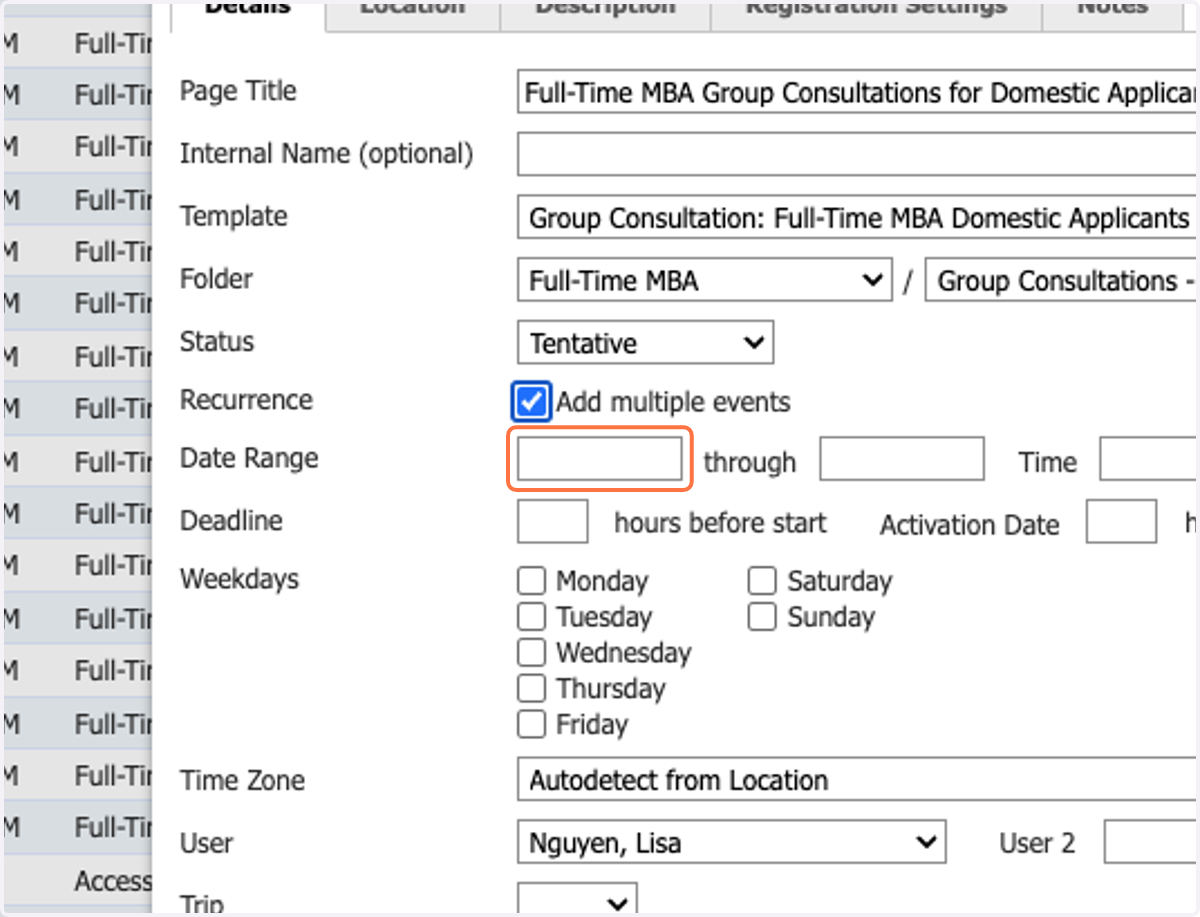Check the Friday weekday box
The width and height of the screenshot is (1200, 917).
click(532, 724)
